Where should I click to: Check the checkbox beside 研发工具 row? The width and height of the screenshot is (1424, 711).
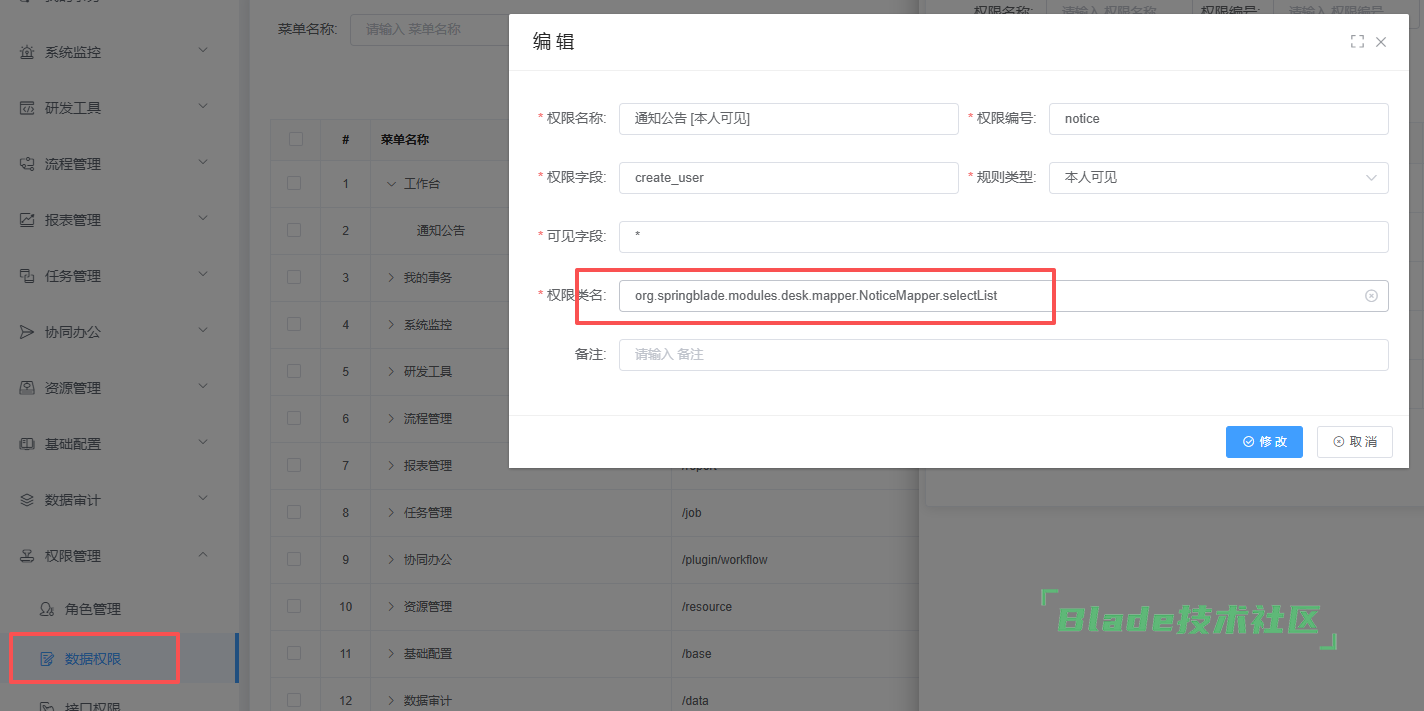[294, 371]
